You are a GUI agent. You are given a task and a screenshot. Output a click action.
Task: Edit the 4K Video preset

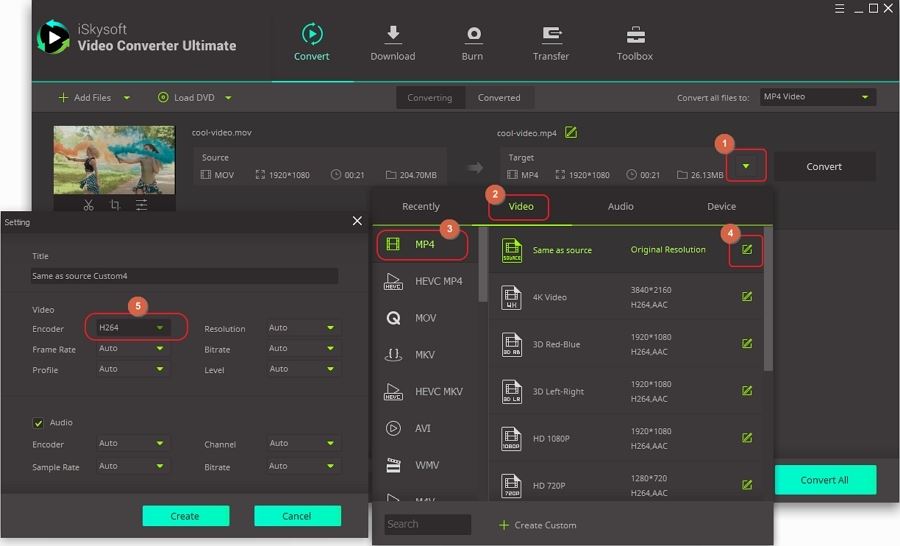[x=746, y=297]
